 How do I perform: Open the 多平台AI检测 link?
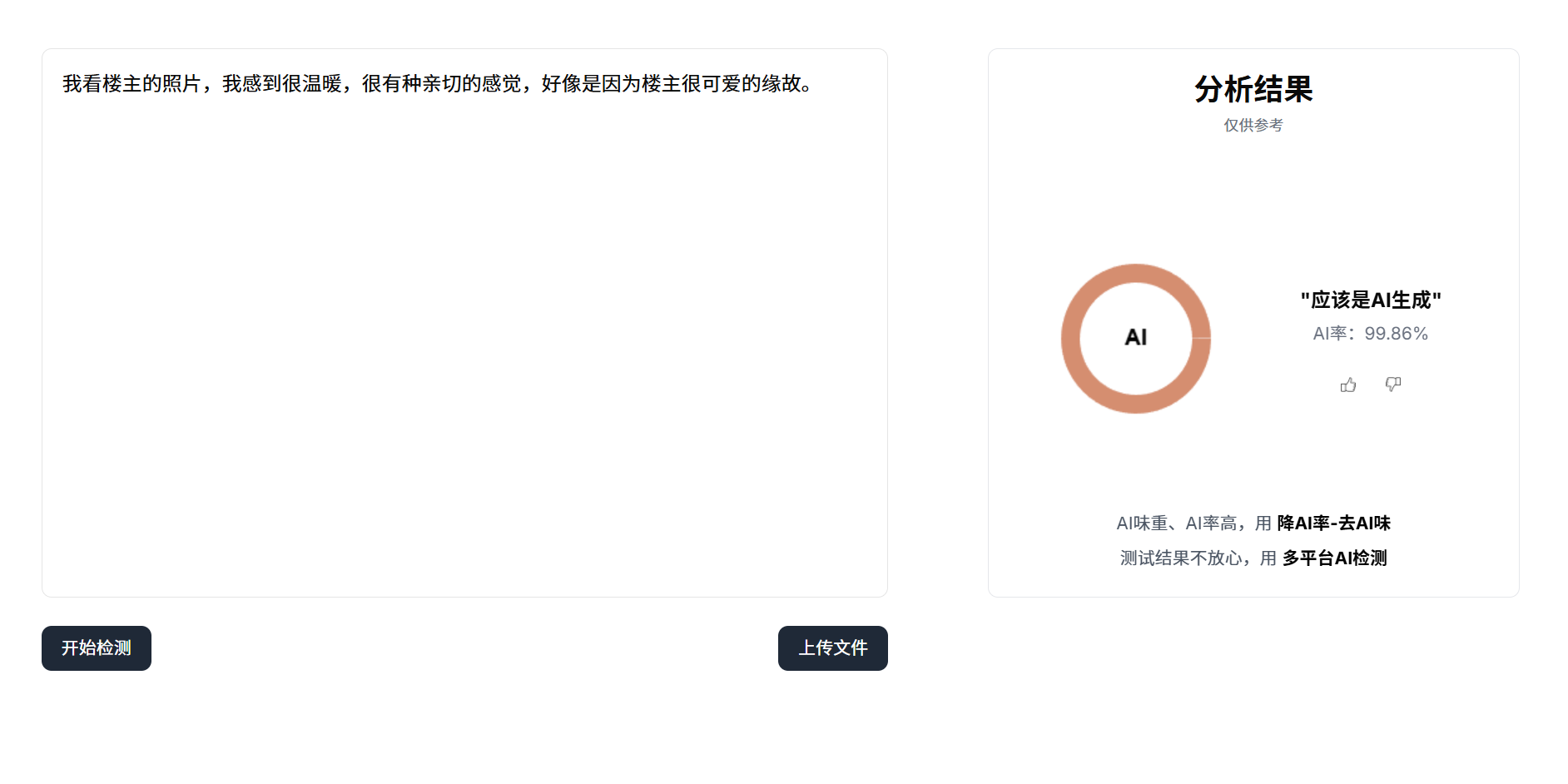tap(1334, 558)
